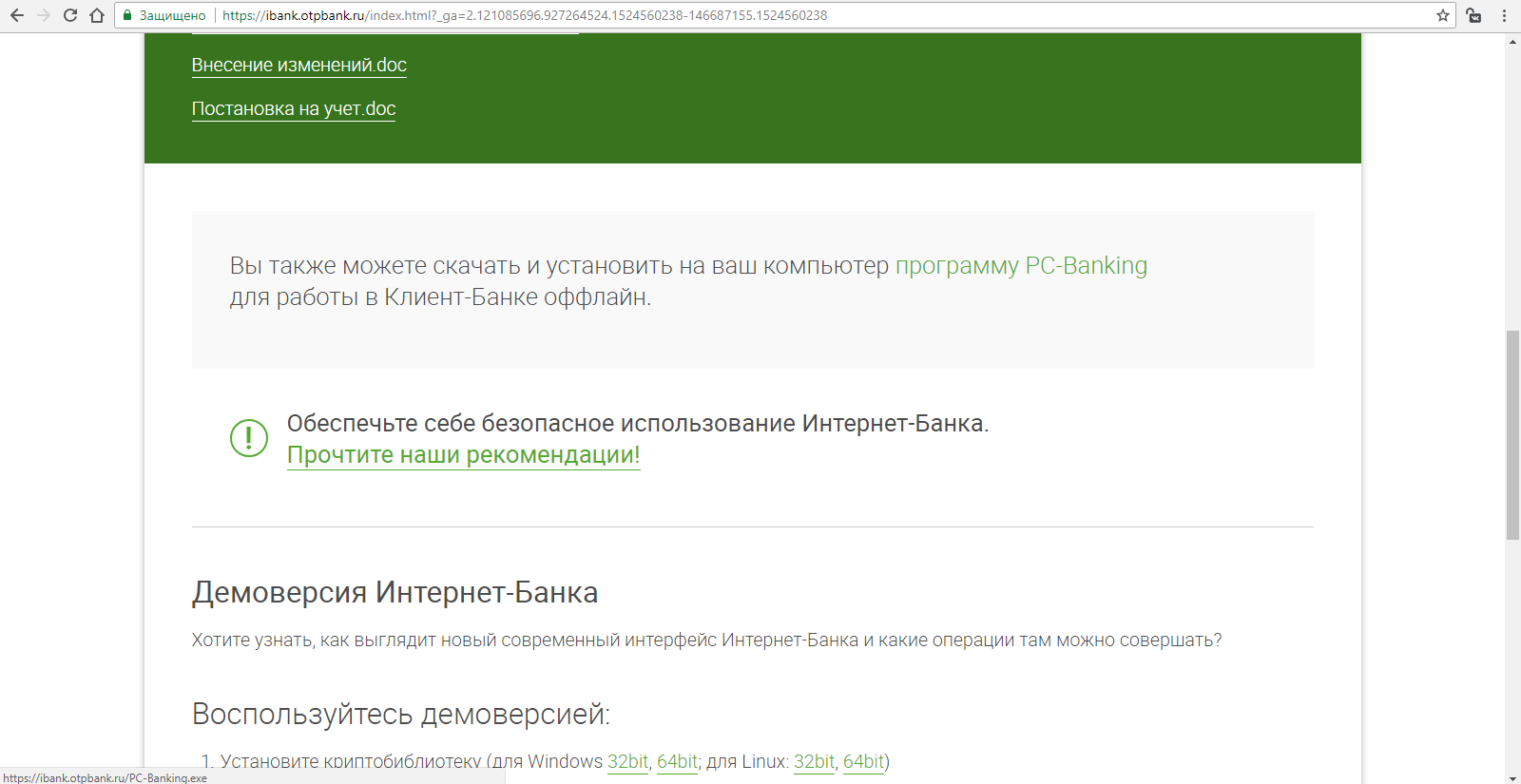Viewport: 1521px width, 784px height.
Task: Click the browser Forward arrow
Action: click(44, 15)
